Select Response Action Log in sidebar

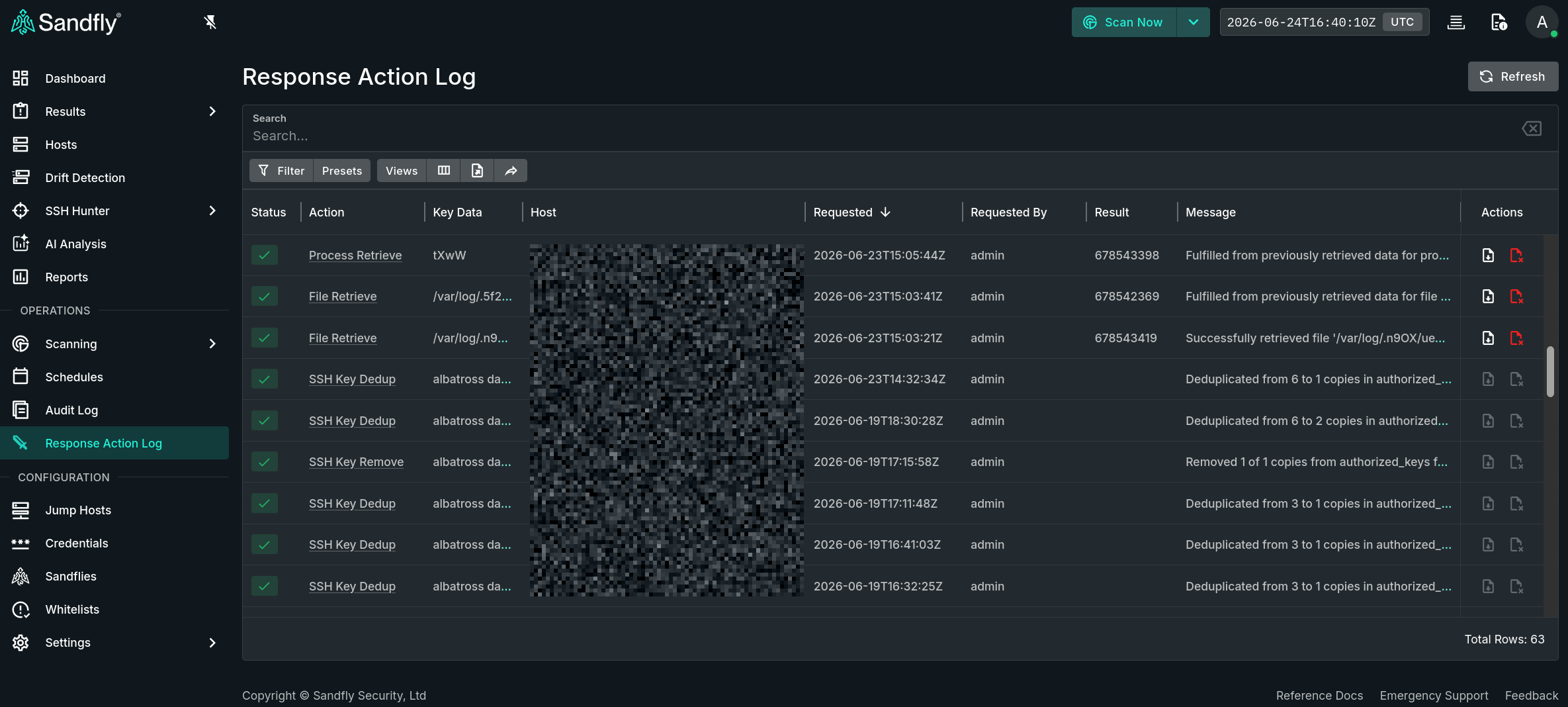(x=114, y=443)
